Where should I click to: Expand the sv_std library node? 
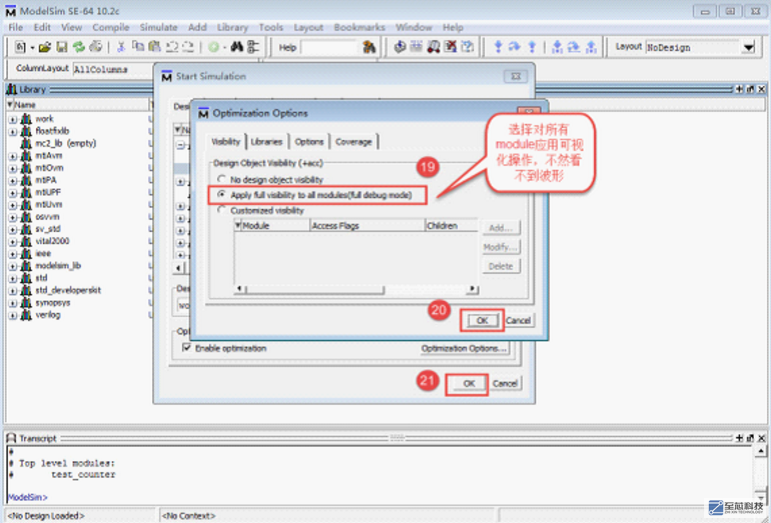click(x=13, y=229)
